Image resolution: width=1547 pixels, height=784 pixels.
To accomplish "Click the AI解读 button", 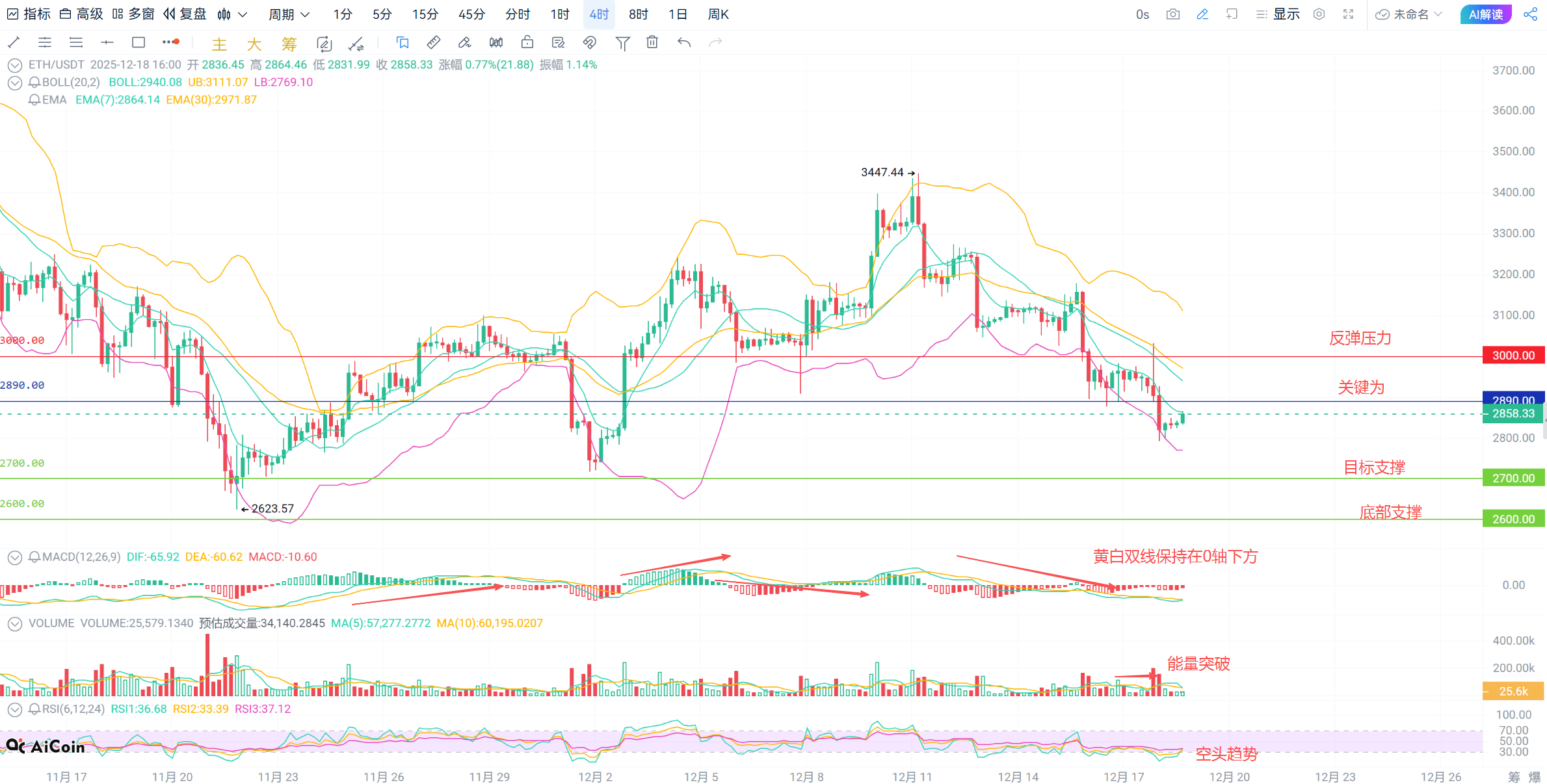I will tap(1485, 14).
